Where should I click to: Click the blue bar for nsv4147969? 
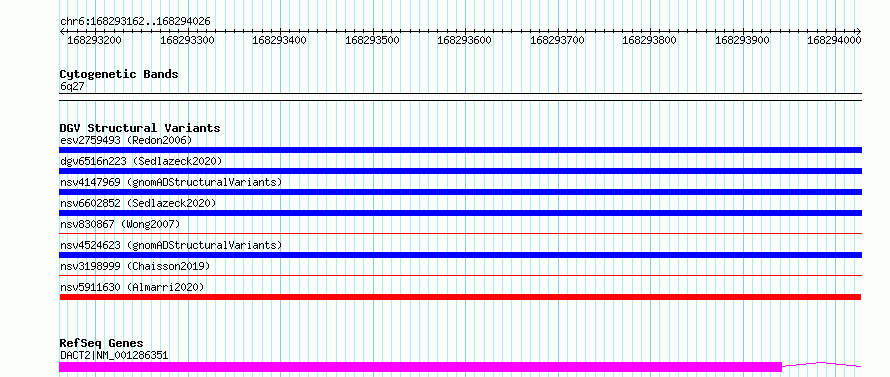pos(460,192)
